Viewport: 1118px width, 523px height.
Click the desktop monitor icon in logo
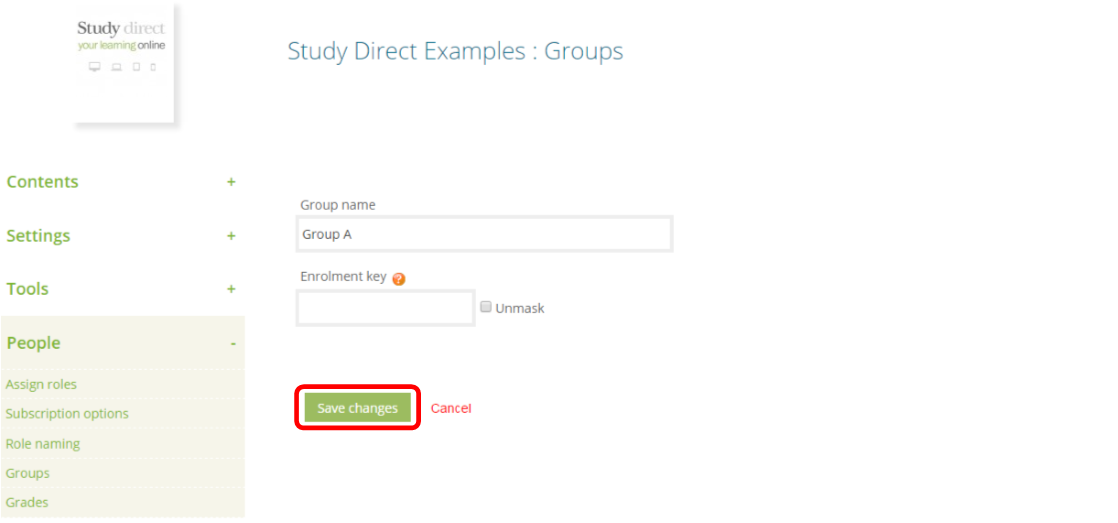(94, 67)
